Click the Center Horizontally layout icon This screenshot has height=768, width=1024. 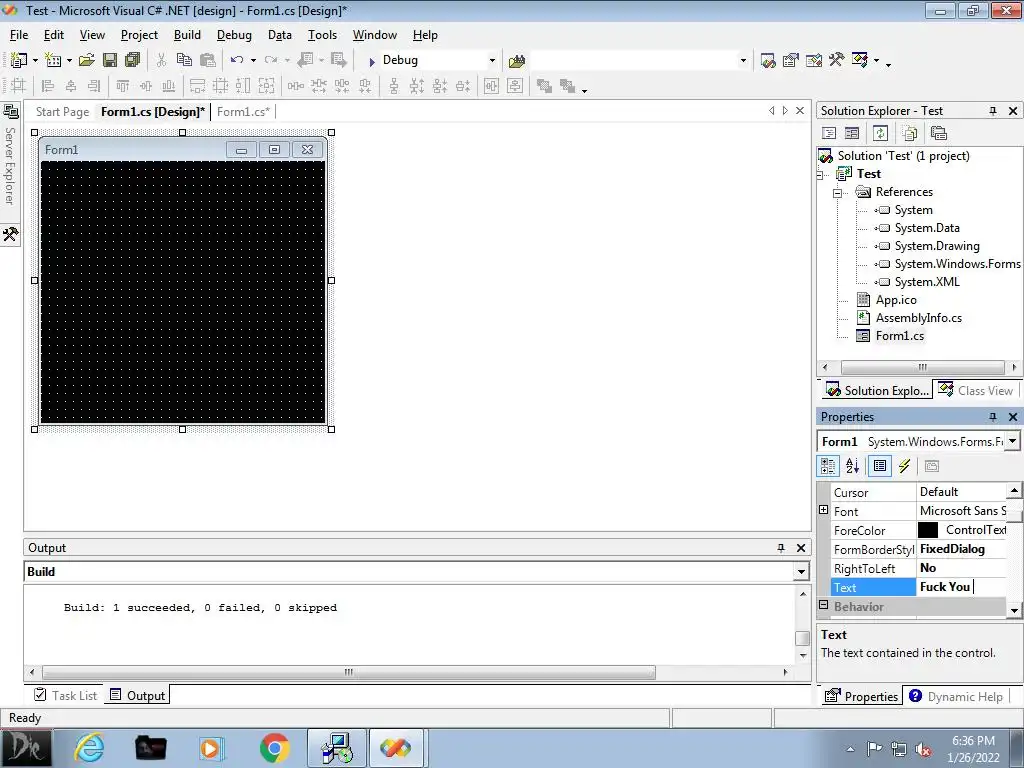(491, 86)
